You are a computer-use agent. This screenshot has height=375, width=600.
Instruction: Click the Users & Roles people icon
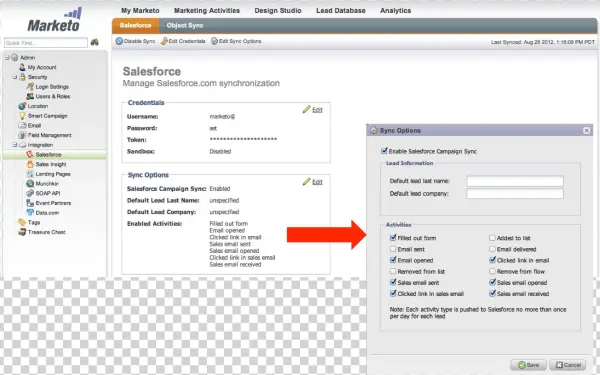pyautogui.click(x=30, y=96)
